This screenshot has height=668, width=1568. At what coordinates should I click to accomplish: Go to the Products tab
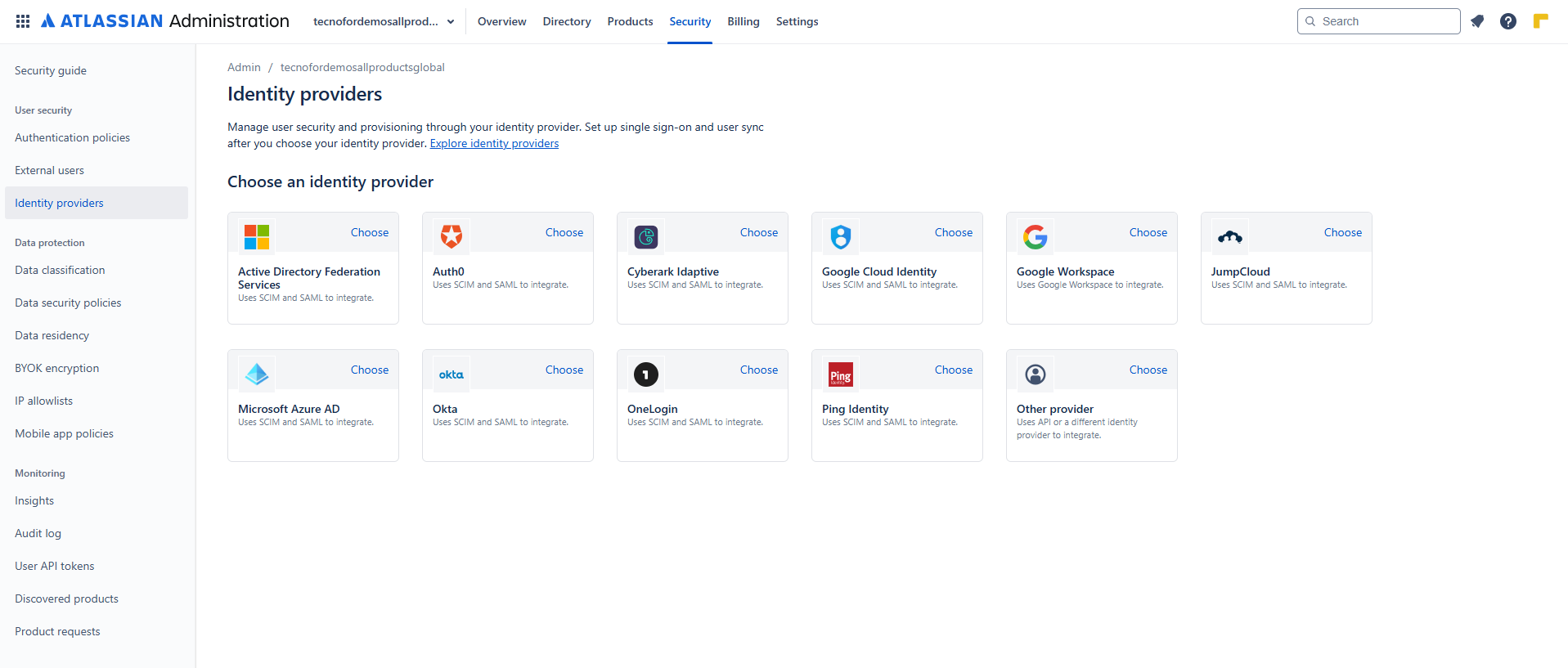click(x=630, y=21)
